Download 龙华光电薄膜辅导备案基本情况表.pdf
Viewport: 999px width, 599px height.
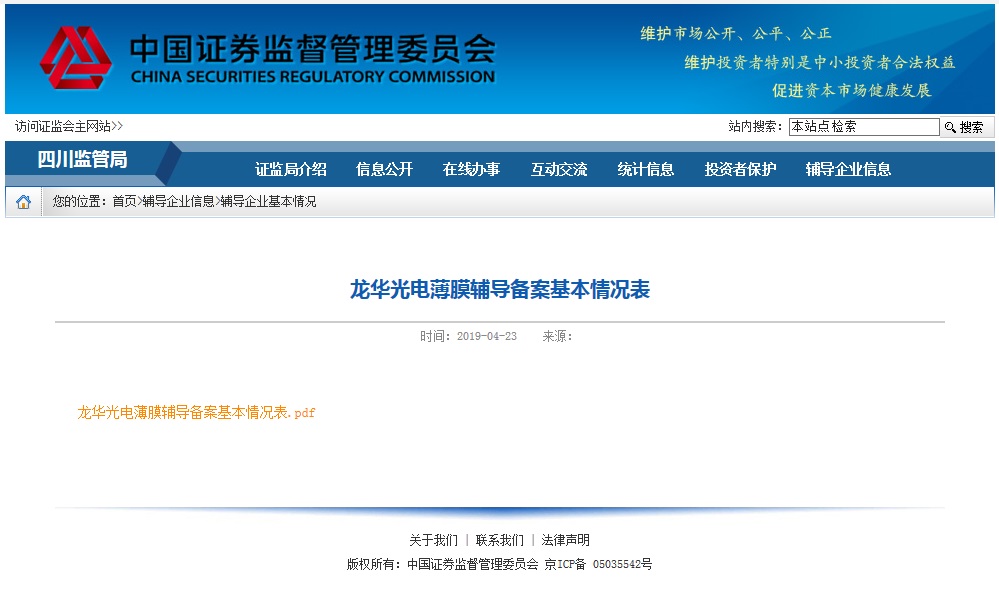tap(196, 412)
